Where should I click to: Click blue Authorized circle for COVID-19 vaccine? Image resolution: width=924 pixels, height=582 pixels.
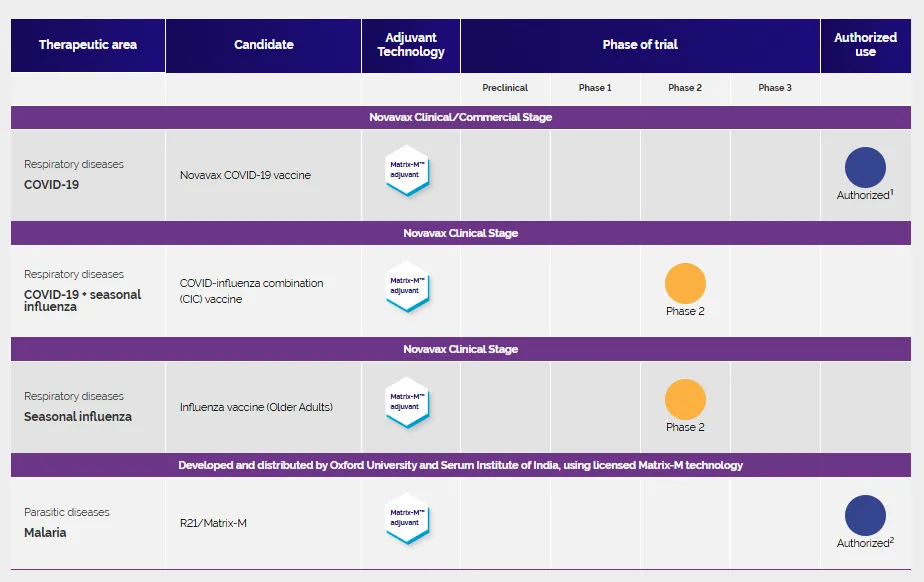(865, 168)
